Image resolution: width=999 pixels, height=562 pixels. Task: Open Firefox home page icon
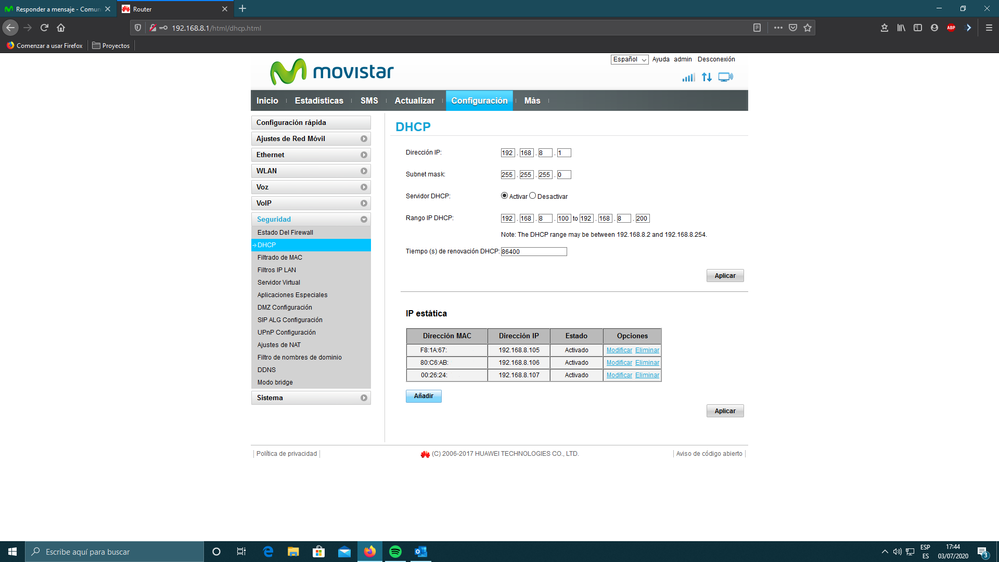click(61, 27)
